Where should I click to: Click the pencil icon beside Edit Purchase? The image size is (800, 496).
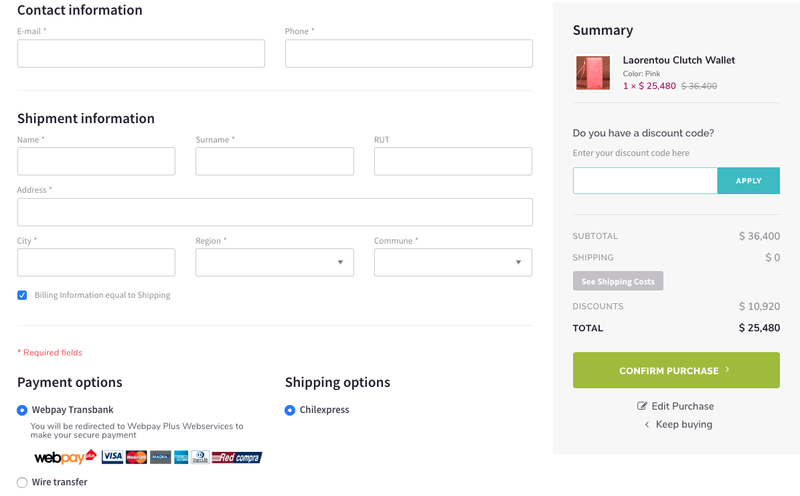coord(642,406)
